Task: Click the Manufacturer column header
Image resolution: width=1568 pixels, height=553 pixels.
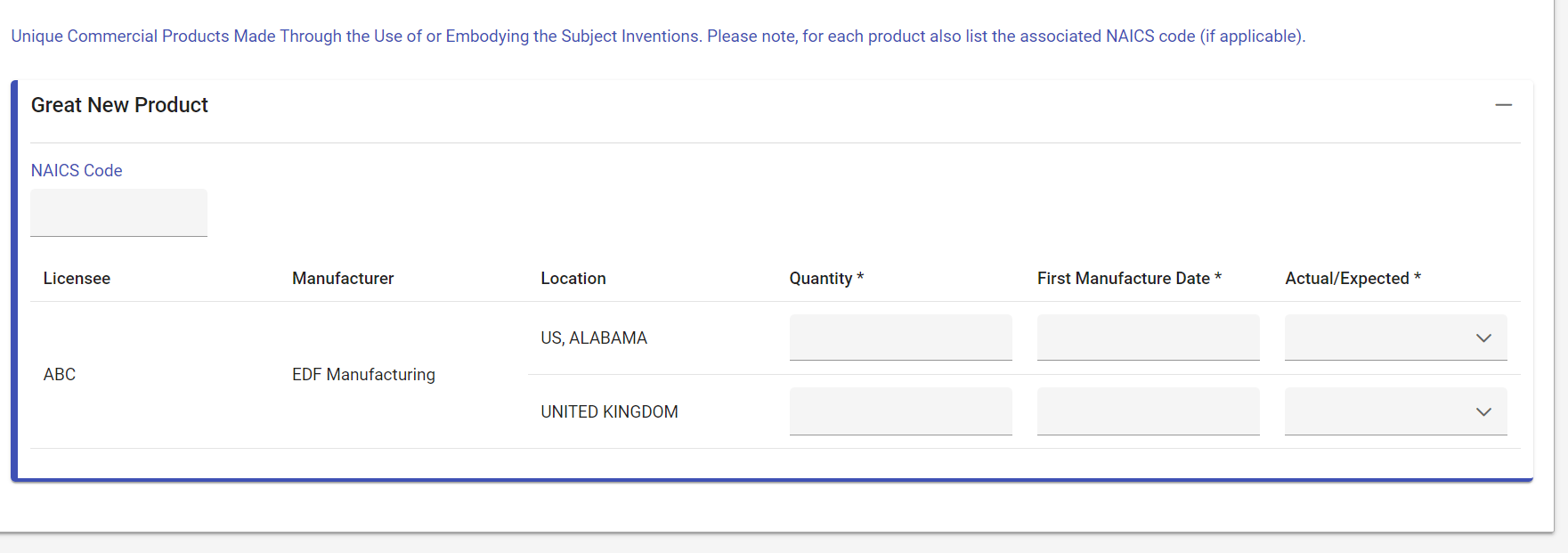Action: click(x=343, y=279)
